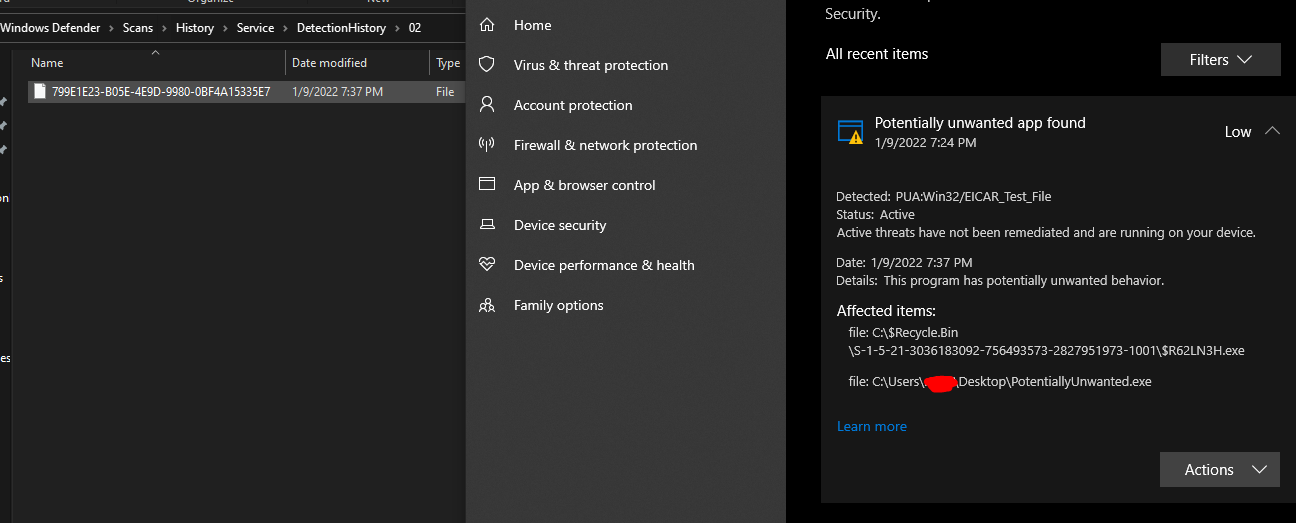Follow the Learn more link

(872, 426)
